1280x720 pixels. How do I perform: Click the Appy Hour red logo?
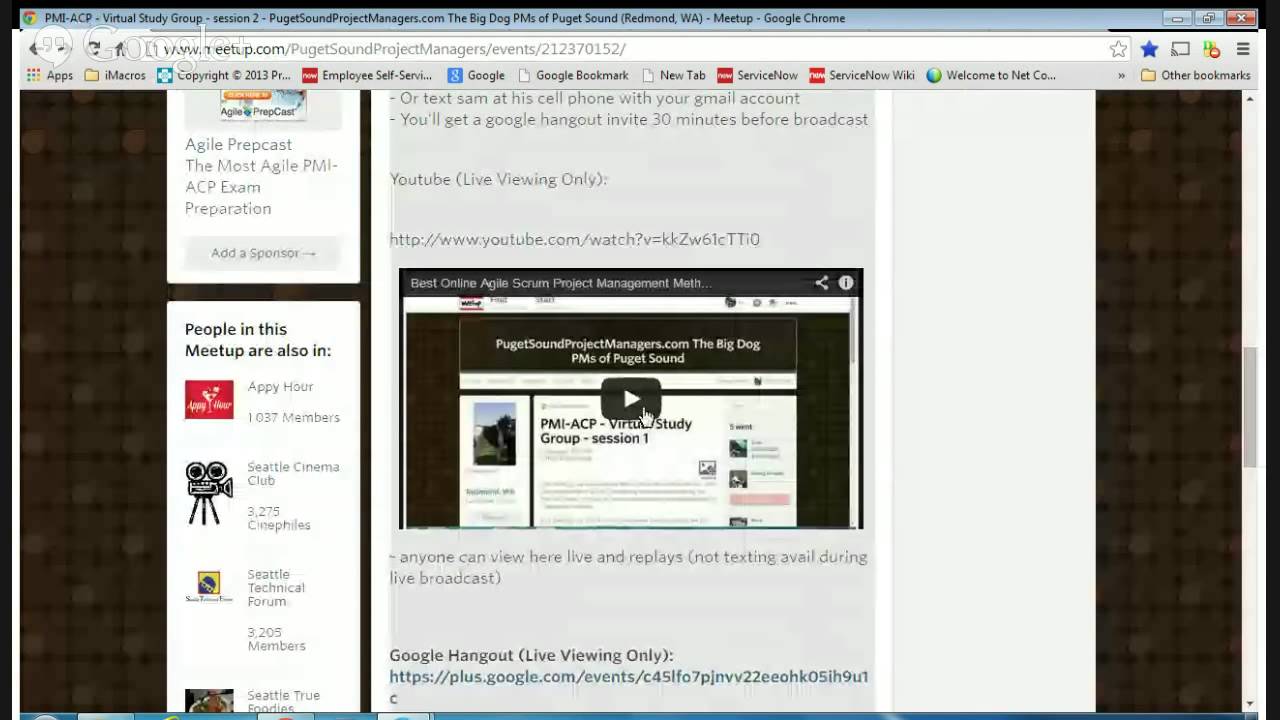point(209,399)
